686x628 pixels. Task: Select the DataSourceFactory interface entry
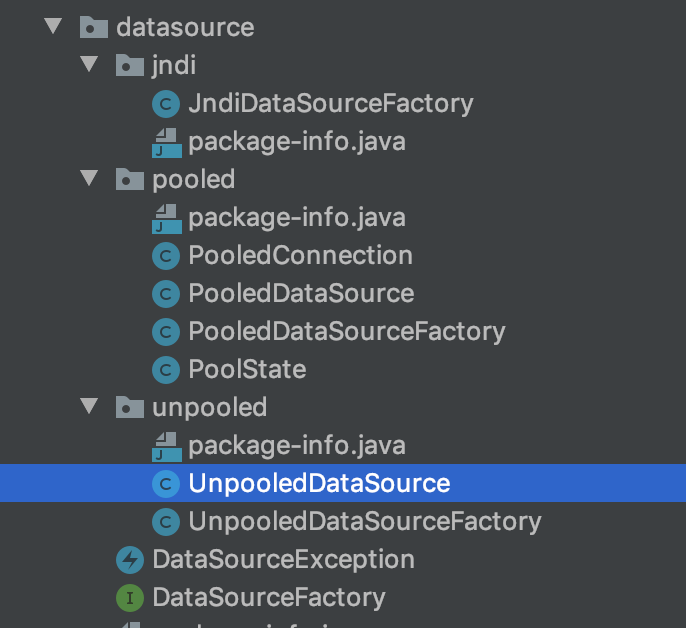click(268, 597)
